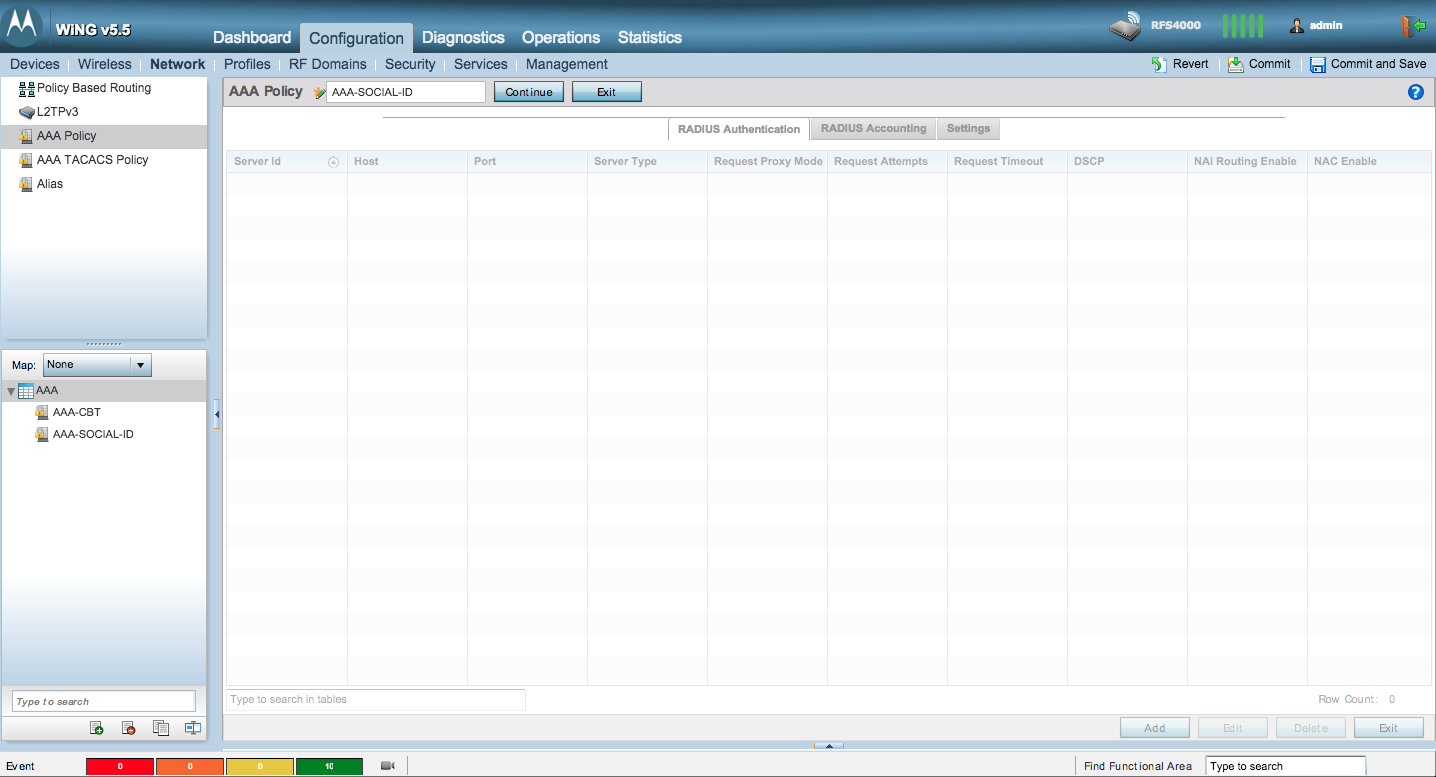Click the add policy icon with green plus
The width and height of the screenshot is (1436, 777).
click(x=97, y=728)
